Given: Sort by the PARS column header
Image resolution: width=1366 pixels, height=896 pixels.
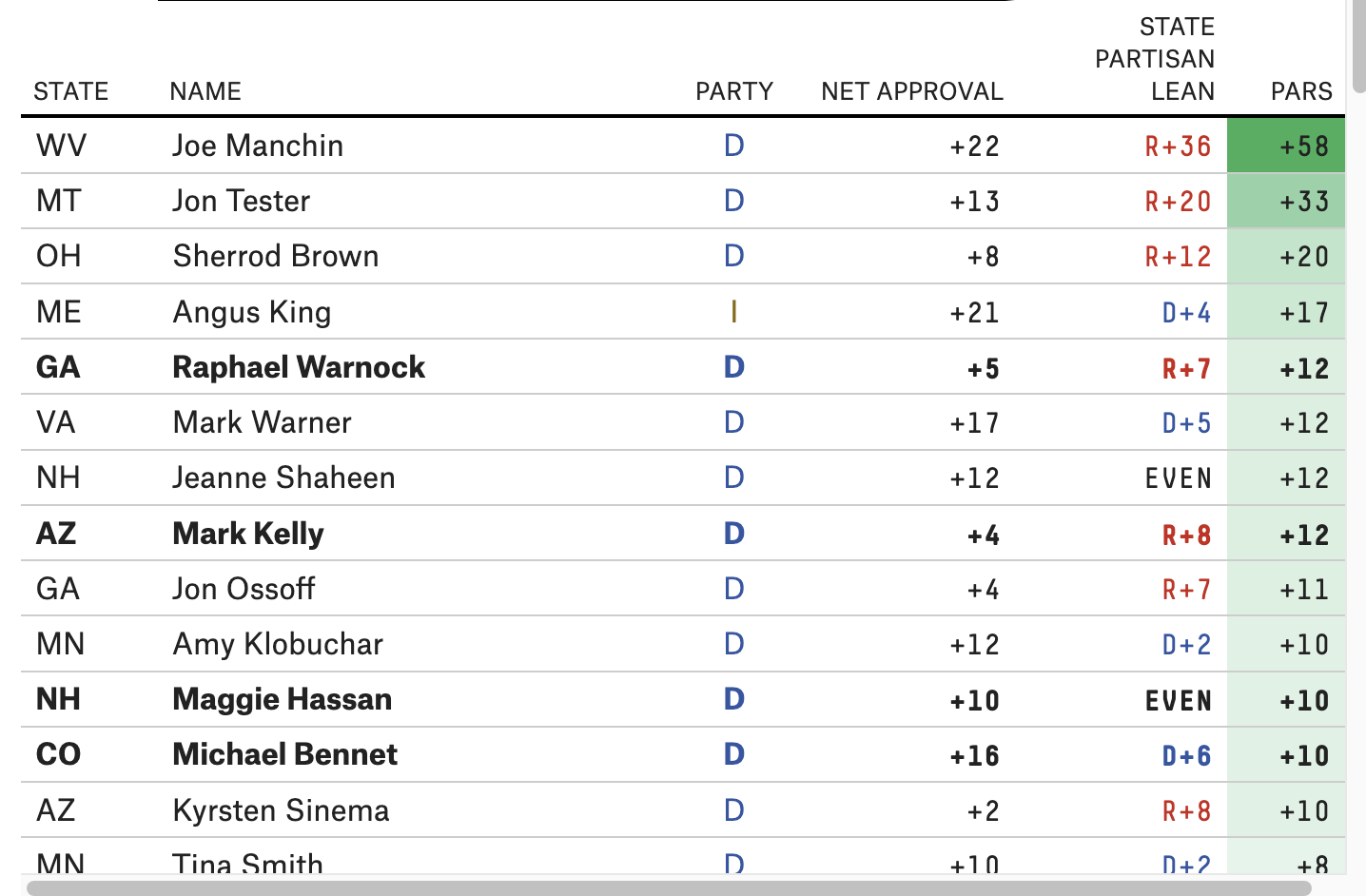Looking at the screenshot, I should [x=1300, y=91].
